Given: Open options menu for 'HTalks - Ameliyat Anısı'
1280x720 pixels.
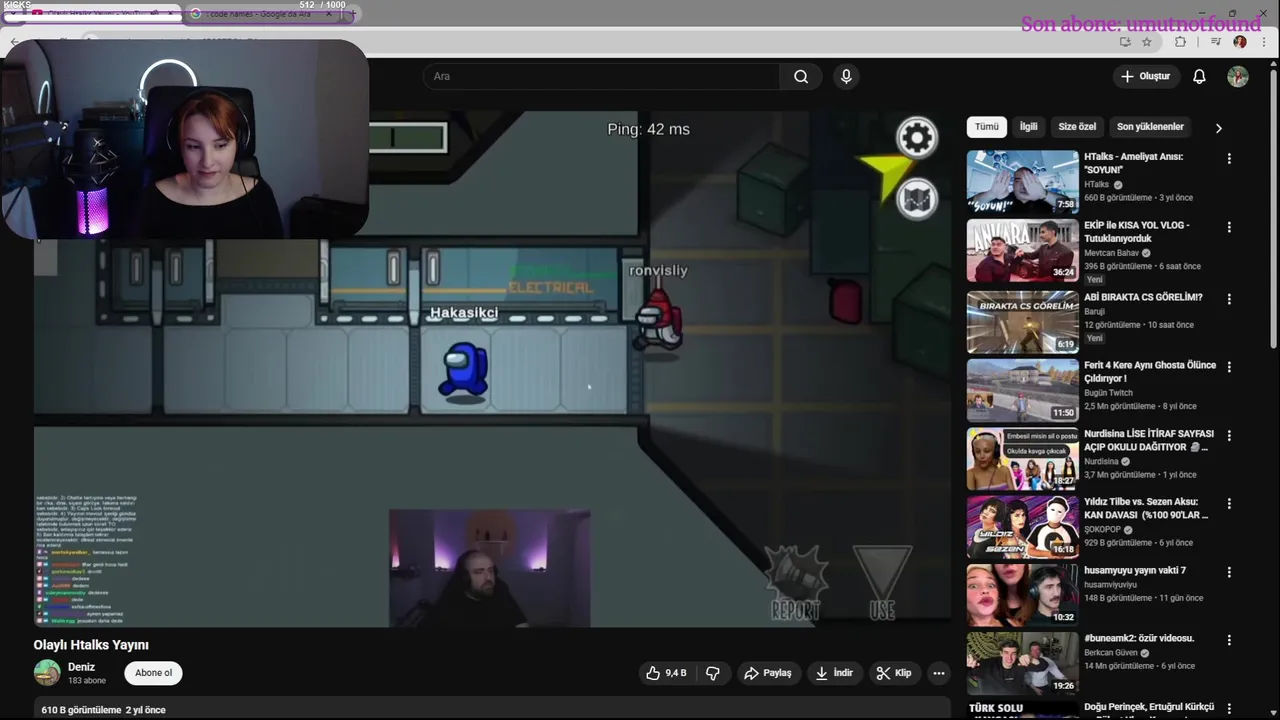Looking at the screenshot, I should point(1229,159).
